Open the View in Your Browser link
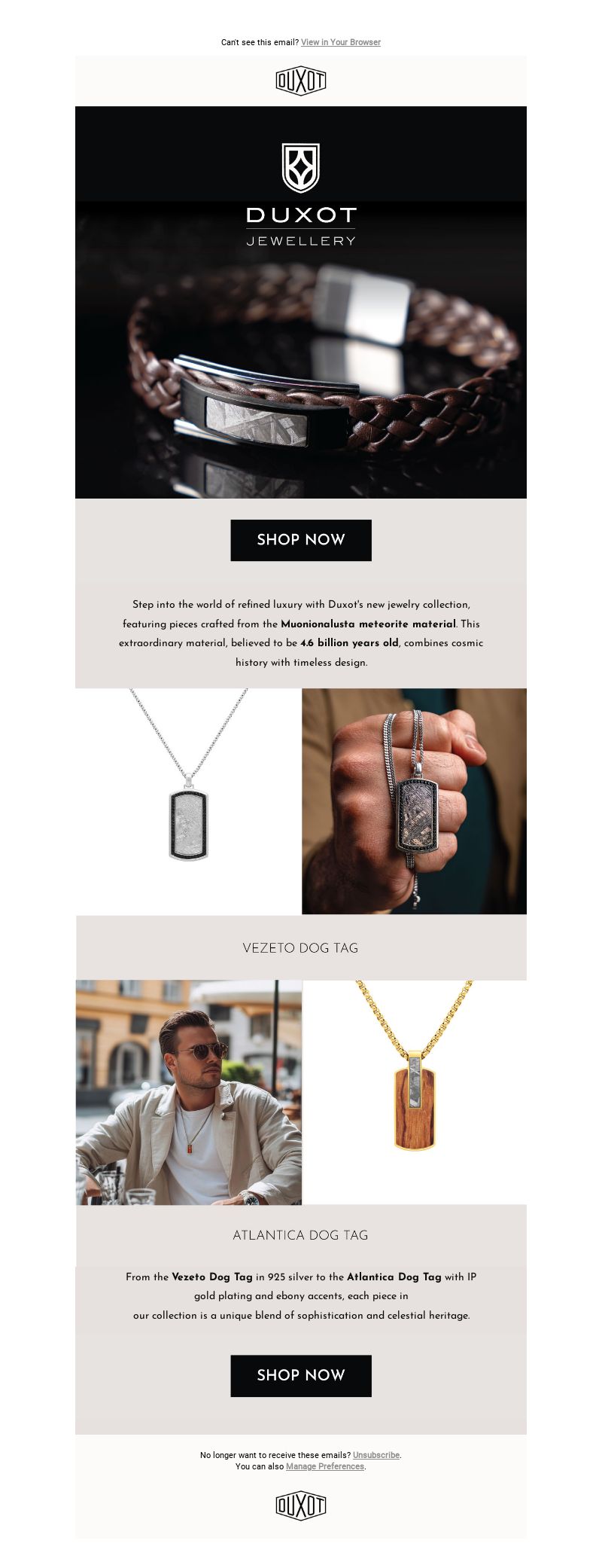The width and height of the screenshot is (602, 1568). [341, 42]
